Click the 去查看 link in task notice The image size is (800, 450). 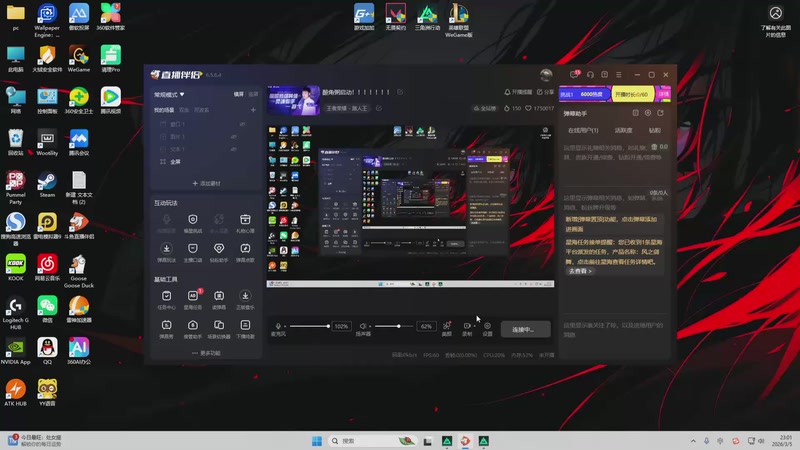(580, 271)
